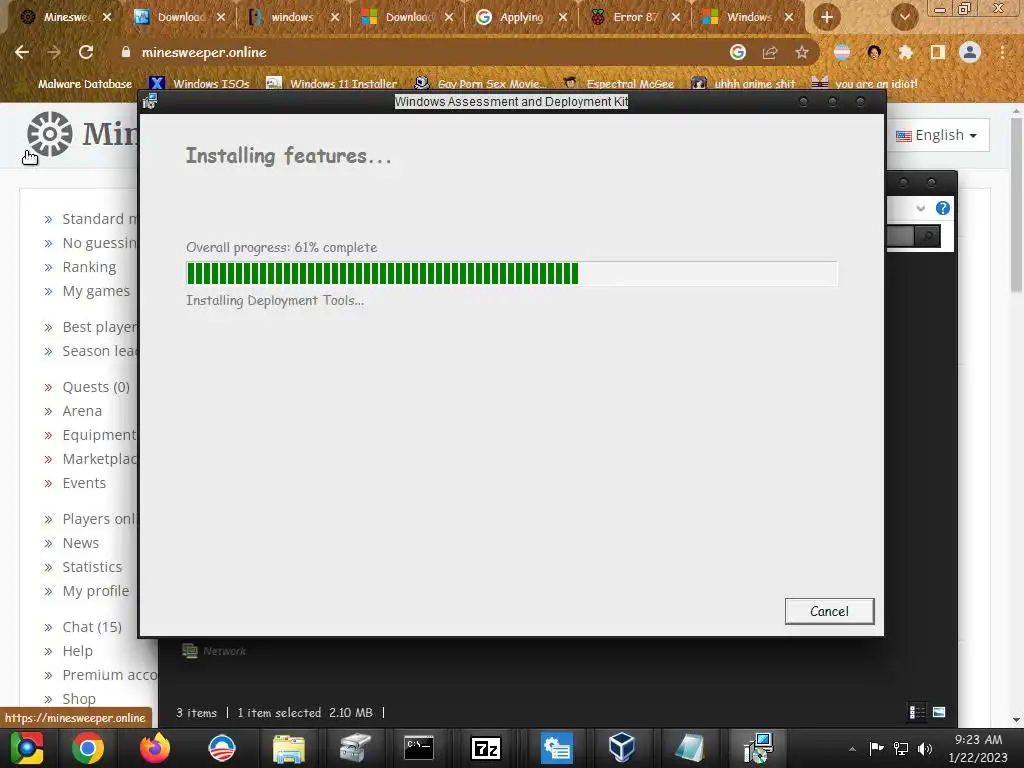
Task: Switch to the first Download tab
Action: click(180, 17)
